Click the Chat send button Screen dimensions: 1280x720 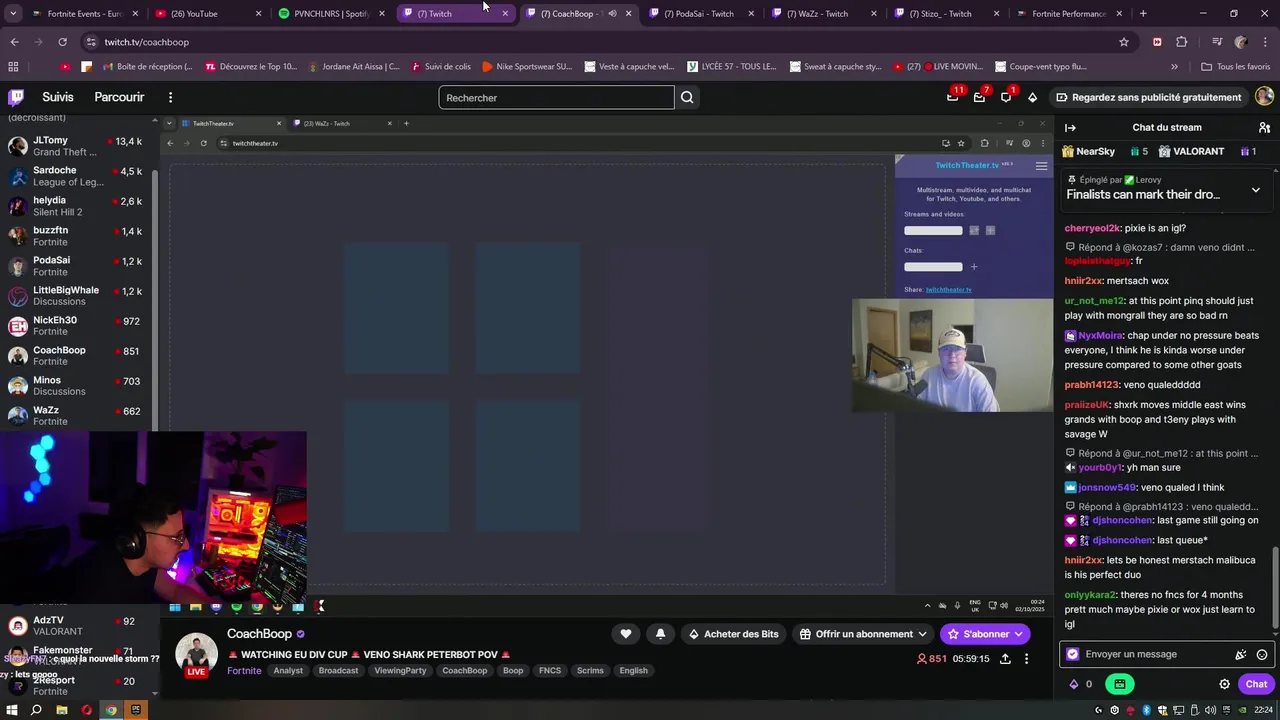tap(1256, 684)
